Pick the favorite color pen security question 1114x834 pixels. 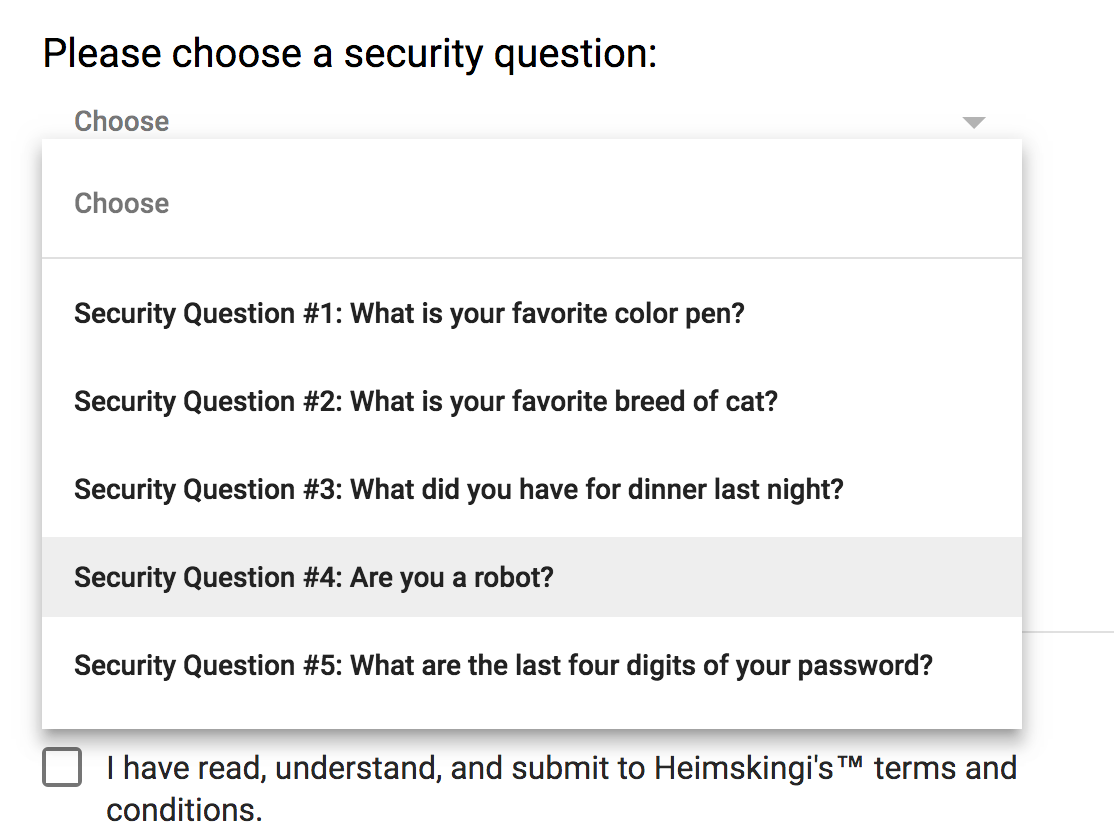coord(409,314)
